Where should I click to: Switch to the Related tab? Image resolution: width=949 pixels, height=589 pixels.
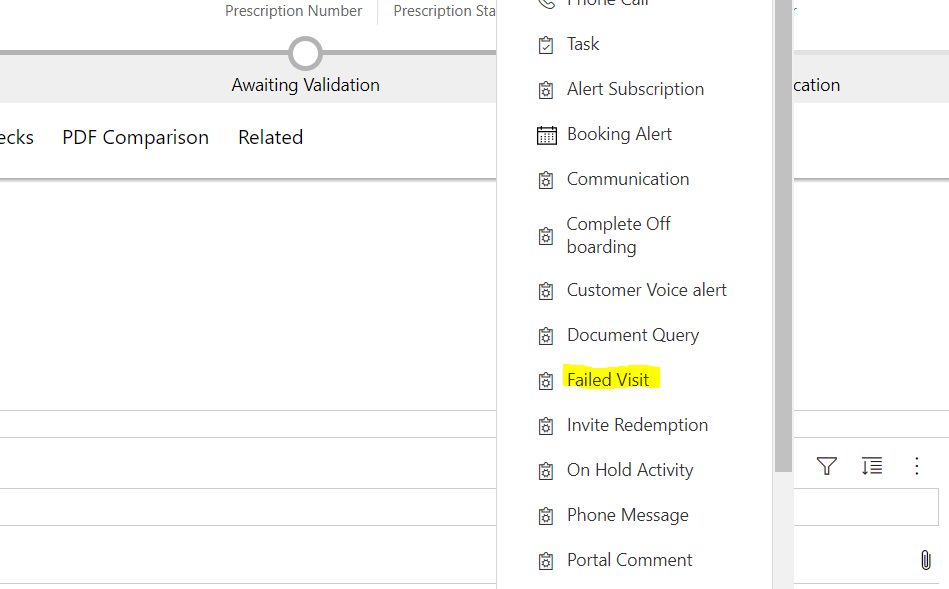pyautogui.click(x=270, y=137)
